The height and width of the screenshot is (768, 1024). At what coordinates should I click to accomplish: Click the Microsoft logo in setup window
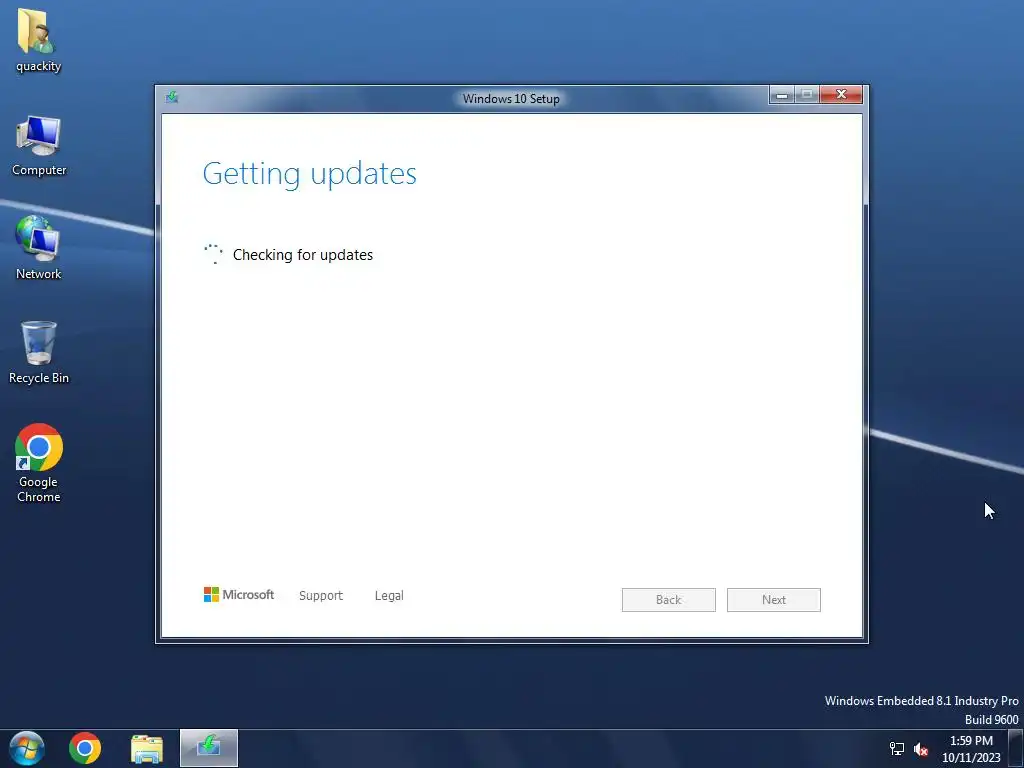tap(239, 594)
